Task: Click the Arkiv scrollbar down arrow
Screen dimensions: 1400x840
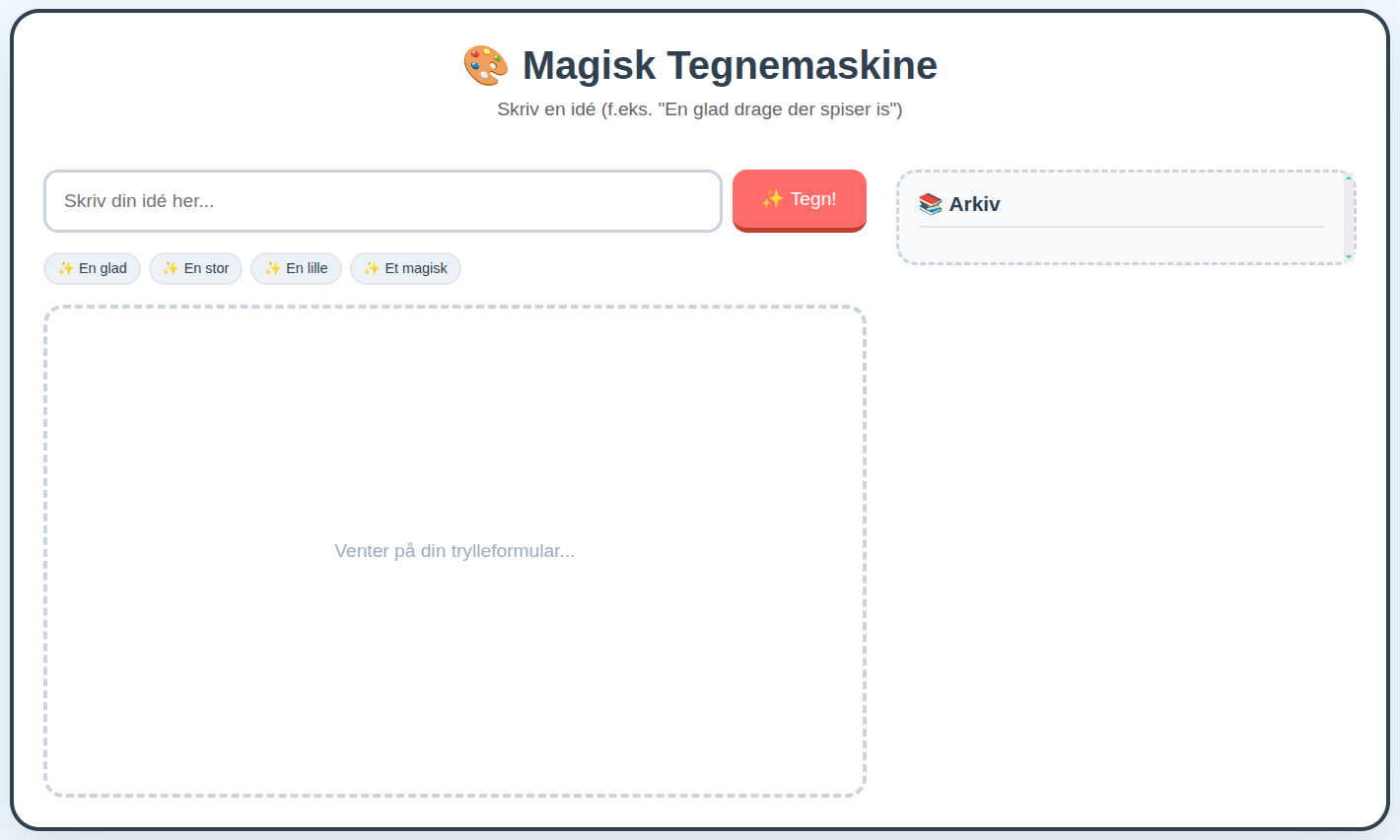Action: click(x=1349, y=256)
